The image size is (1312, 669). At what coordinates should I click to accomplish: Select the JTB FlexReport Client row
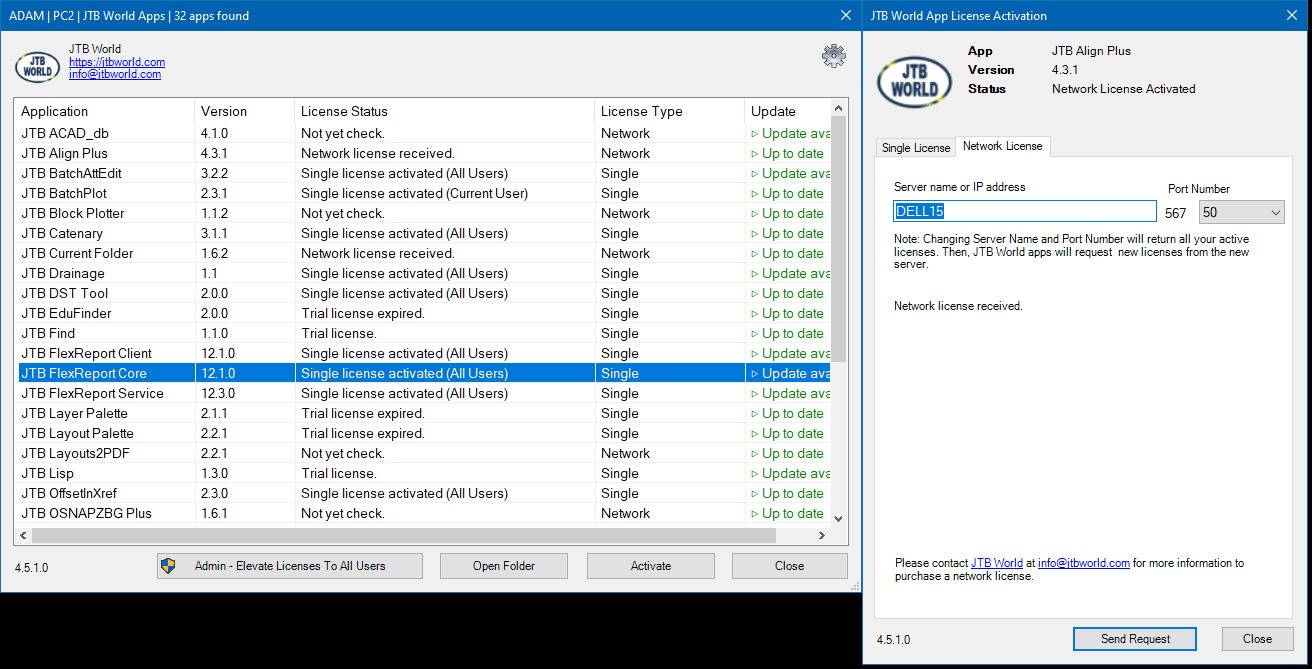point(423,353)
